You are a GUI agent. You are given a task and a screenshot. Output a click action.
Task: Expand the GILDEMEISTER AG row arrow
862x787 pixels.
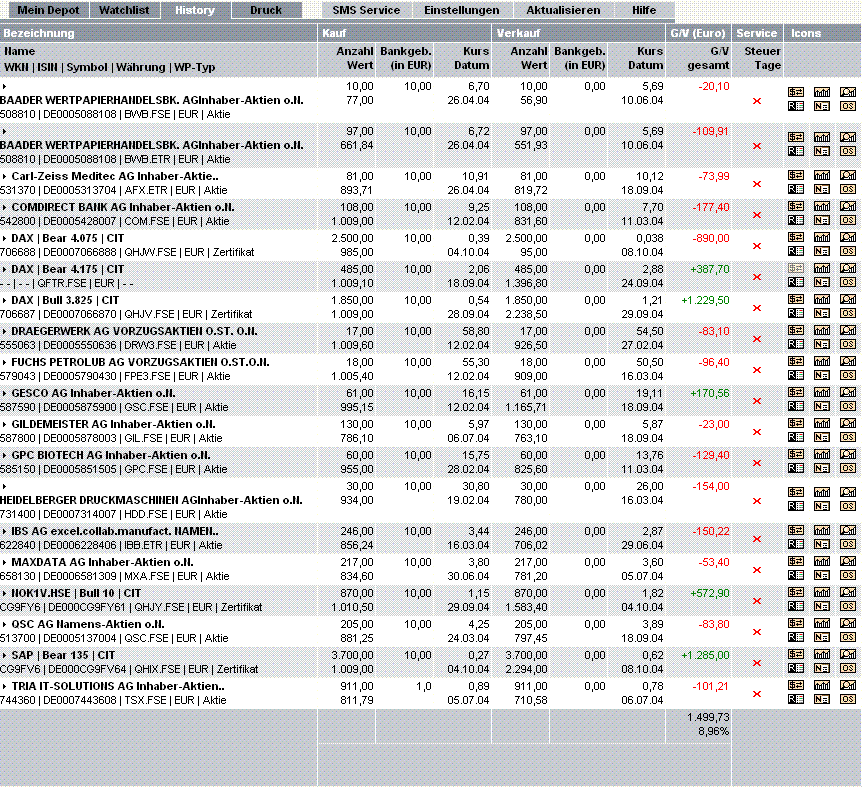coord(4,424)
